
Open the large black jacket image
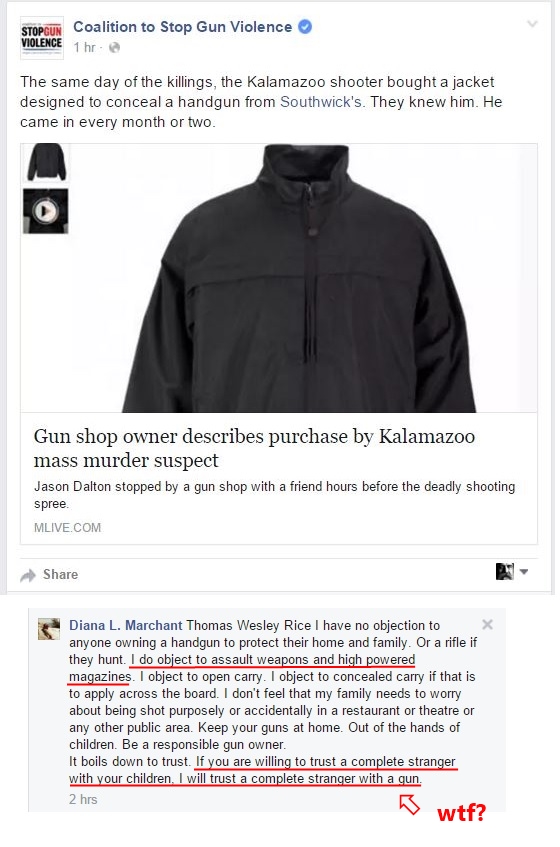coord(299,278)
